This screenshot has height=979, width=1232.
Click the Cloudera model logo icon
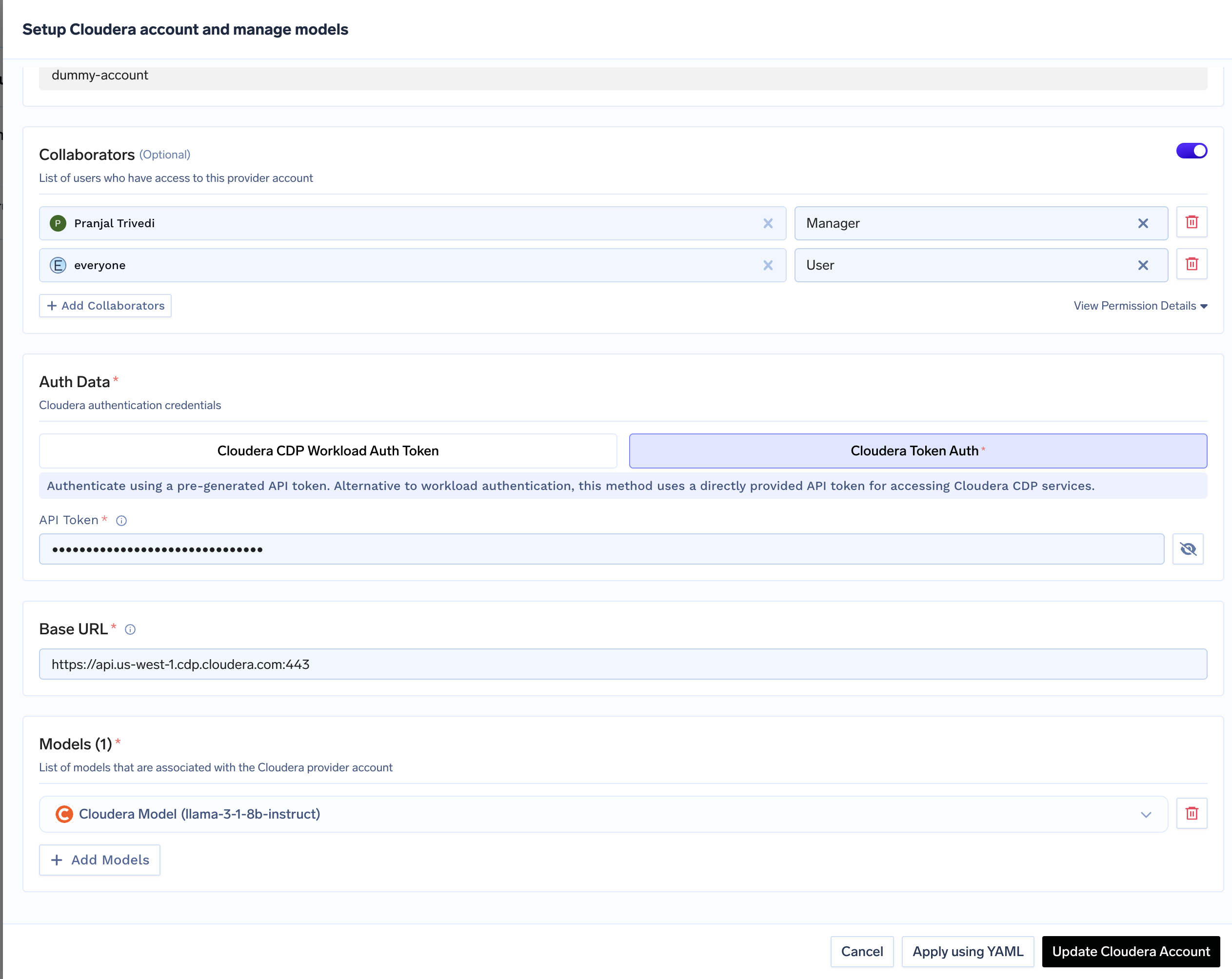click(x=64, y=813)
